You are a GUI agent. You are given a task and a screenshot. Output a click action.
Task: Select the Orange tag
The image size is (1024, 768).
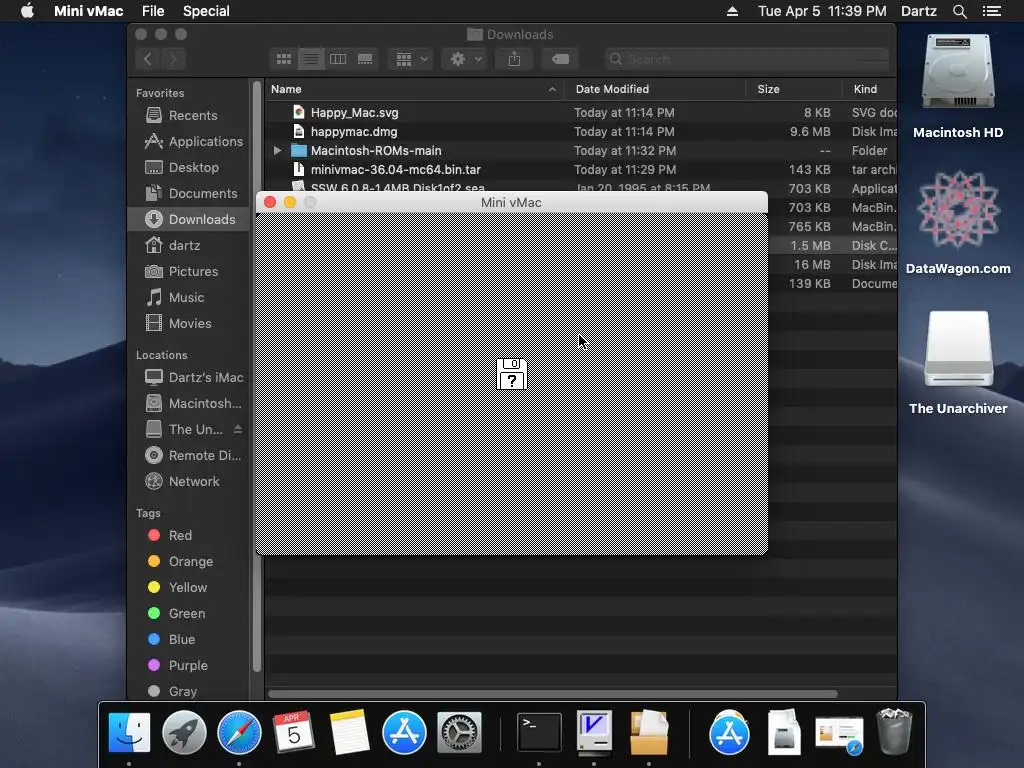point(189,562)
